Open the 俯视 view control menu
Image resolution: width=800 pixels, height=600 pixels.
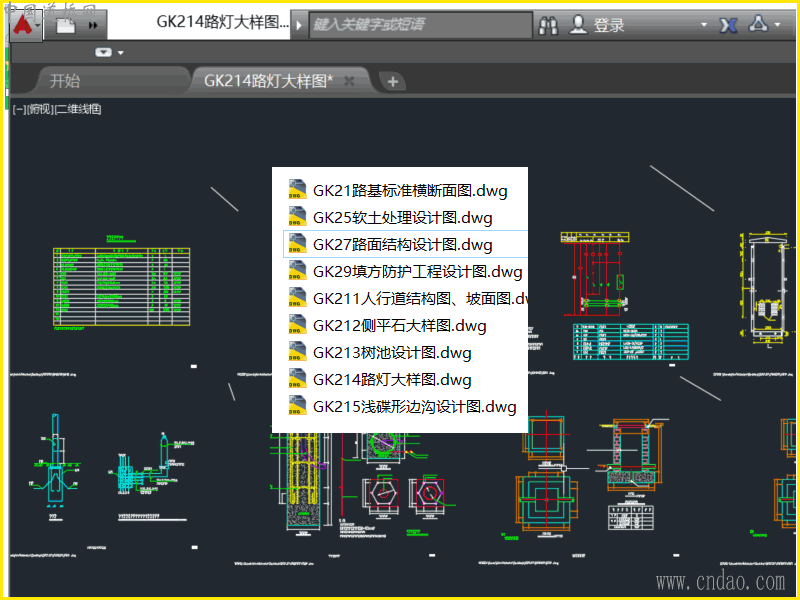40,109
